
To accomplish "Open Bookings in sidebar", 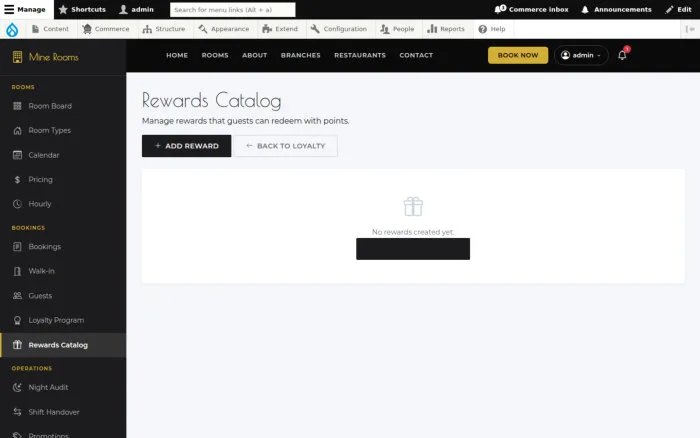I will [63, 246].
